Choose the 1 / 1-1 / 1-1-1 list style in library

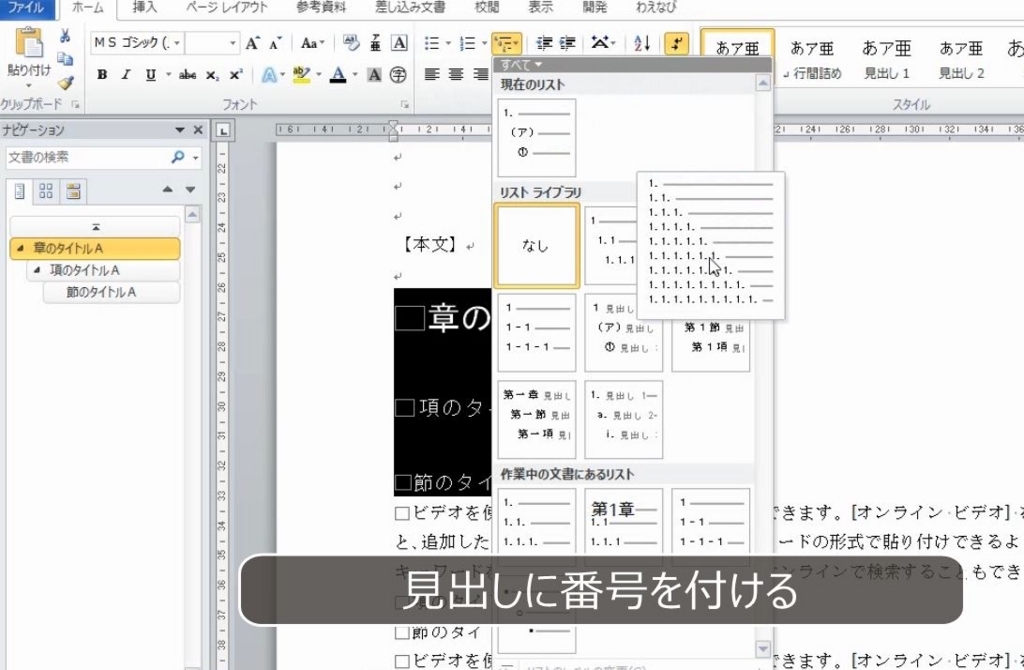tap(537, 332)
